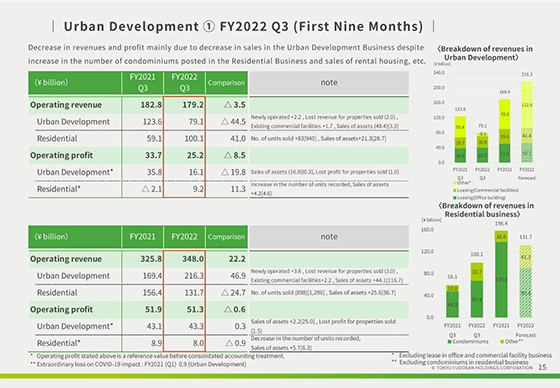560x388 pixels.
Task: Select the '△19.8' comparison value
Action: pyautogui.click(x=233, y=172)
